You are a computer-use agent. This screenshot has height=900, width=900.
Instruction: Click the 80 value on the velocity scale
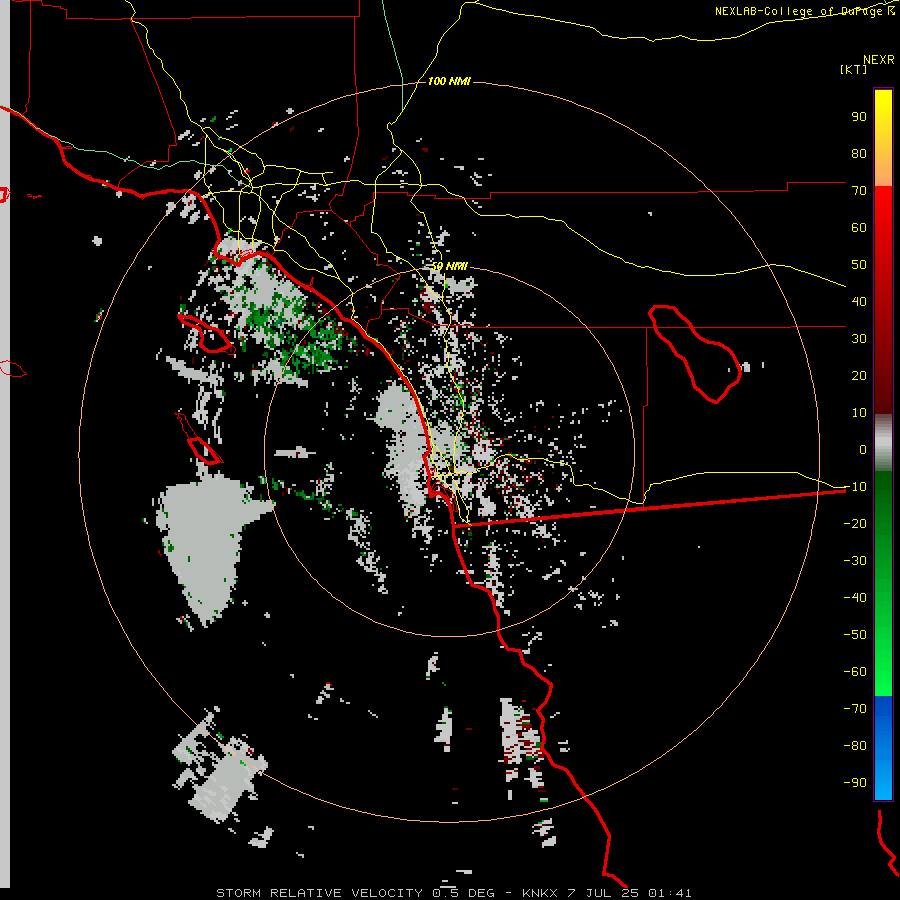click(x=859, y=154)
